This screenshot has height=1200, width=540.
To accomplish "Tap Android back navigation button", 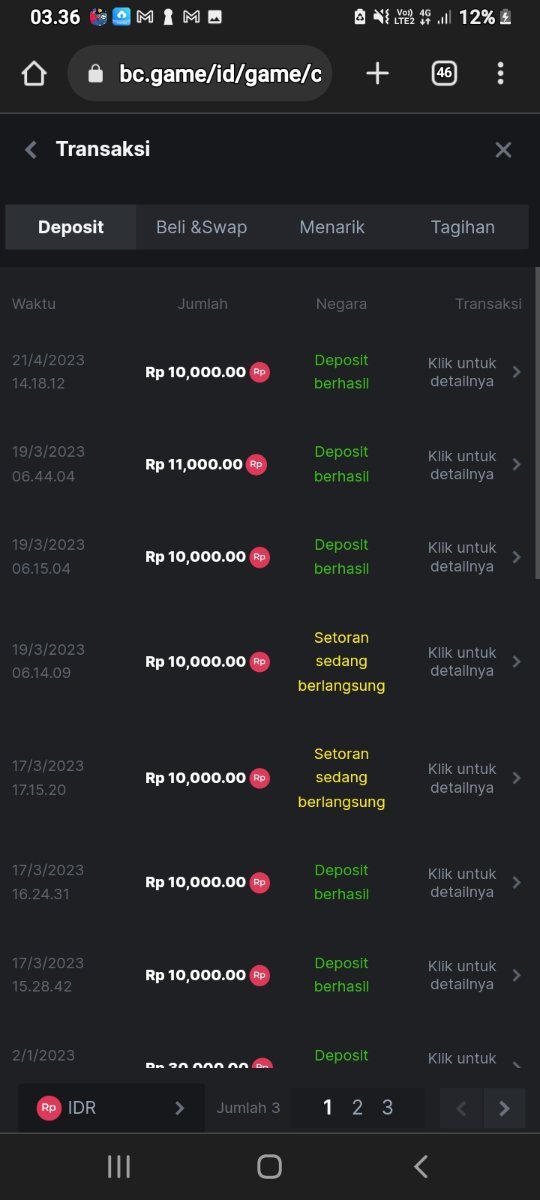I will [421, 1166].
